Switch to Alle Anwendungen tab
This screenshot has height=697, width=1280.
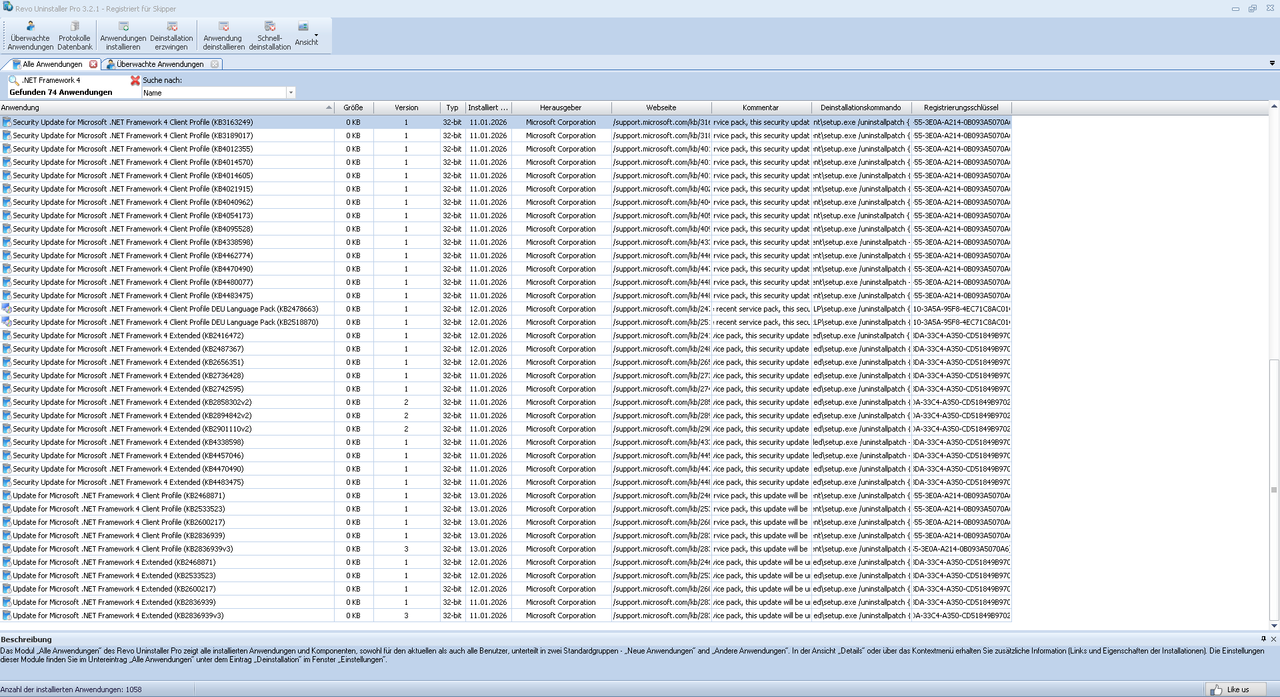(x=52, y=64)
